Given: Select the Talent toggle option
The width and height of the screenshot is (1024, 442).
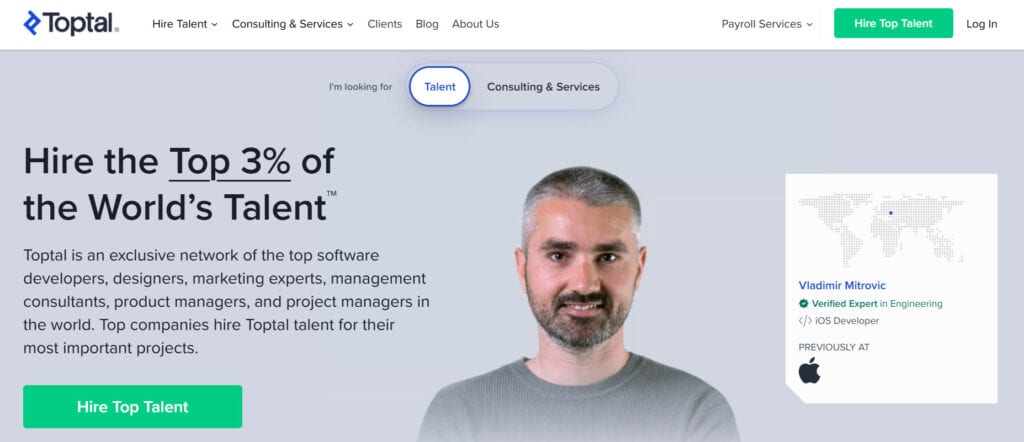Looking at the screenshot, I should [440, 86].
